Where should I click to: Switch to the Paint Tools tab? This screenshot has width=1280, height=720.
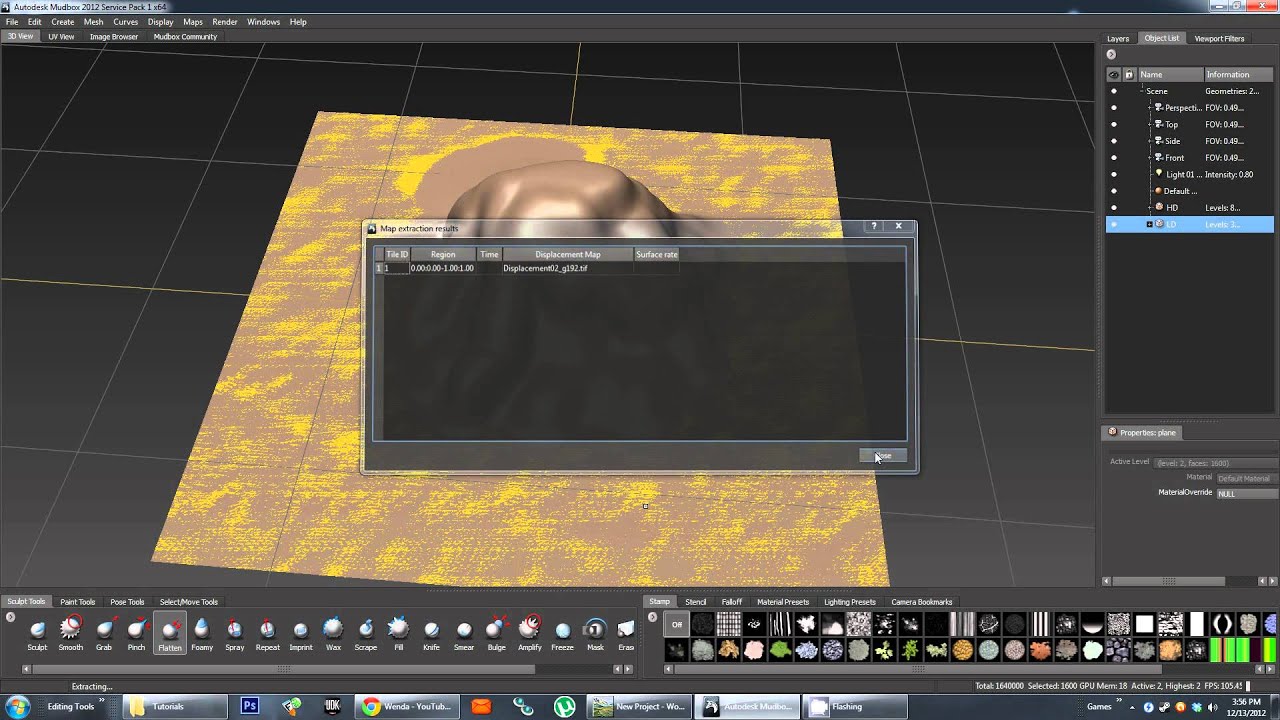77,602
